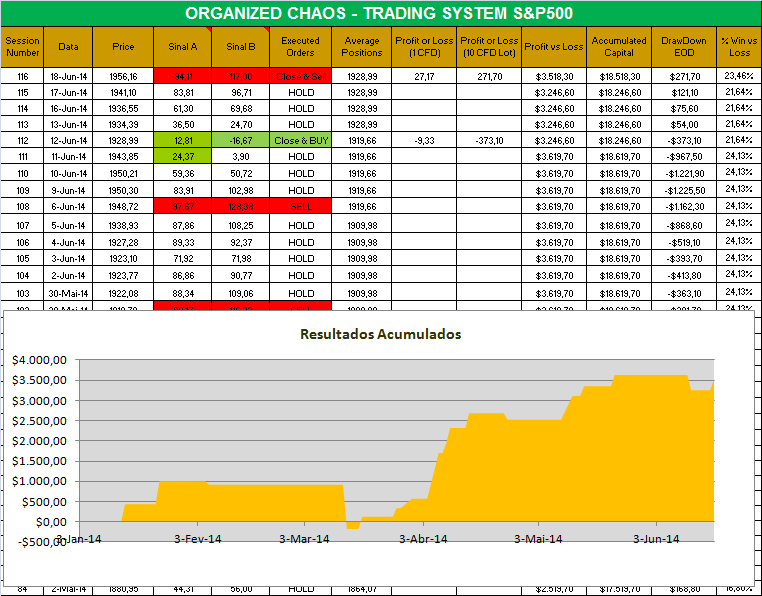Select green Close & BUY order cell
Viewport: 762px width, 596px height.
300,140
